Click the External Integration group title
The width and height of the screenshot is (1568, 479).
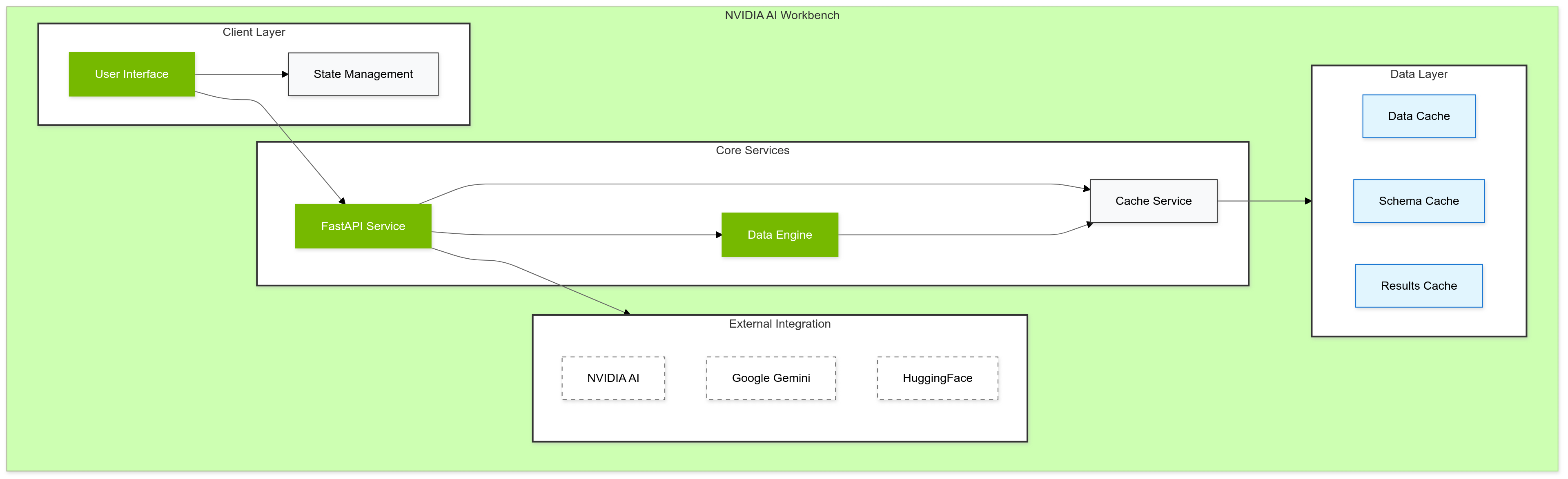[779, 324]
